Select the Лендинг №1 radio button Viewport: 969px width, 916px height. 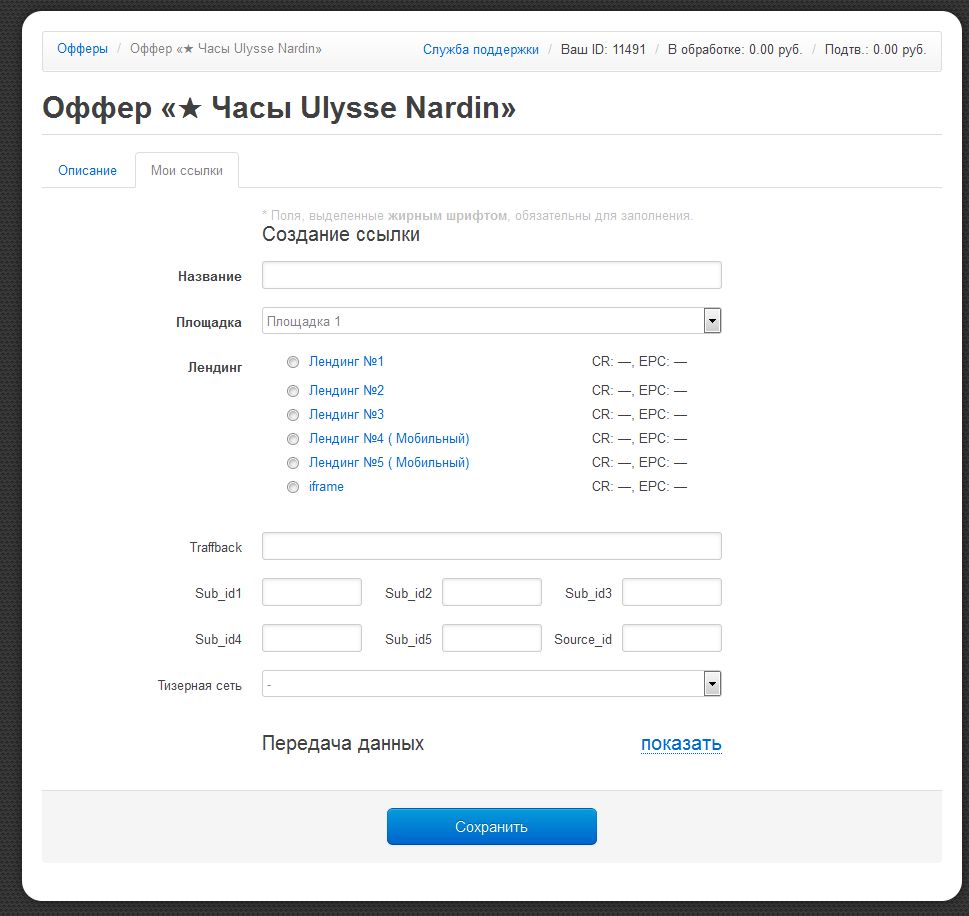293,362
